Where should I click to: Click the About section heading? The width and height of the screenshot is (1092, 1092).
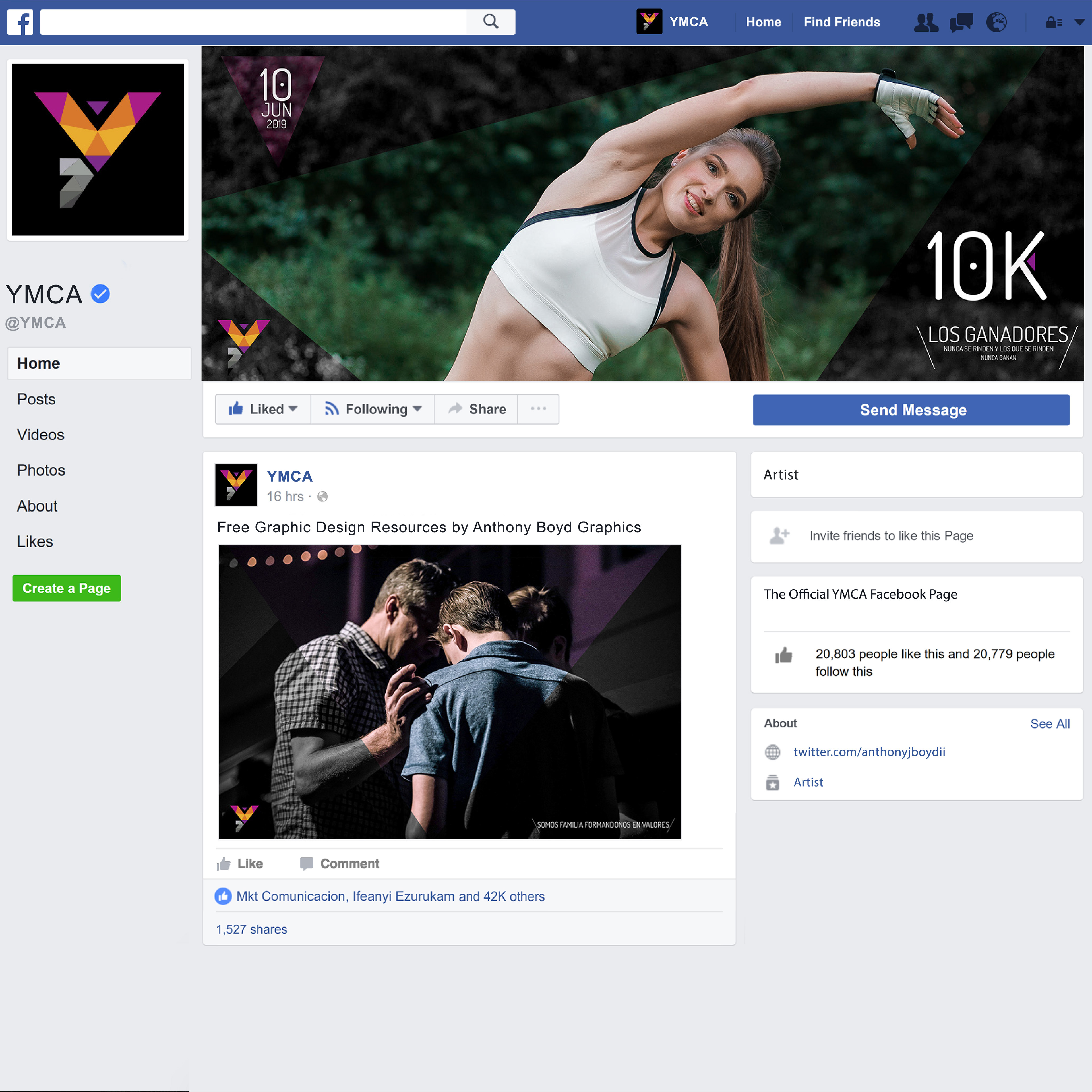point(780,723)
